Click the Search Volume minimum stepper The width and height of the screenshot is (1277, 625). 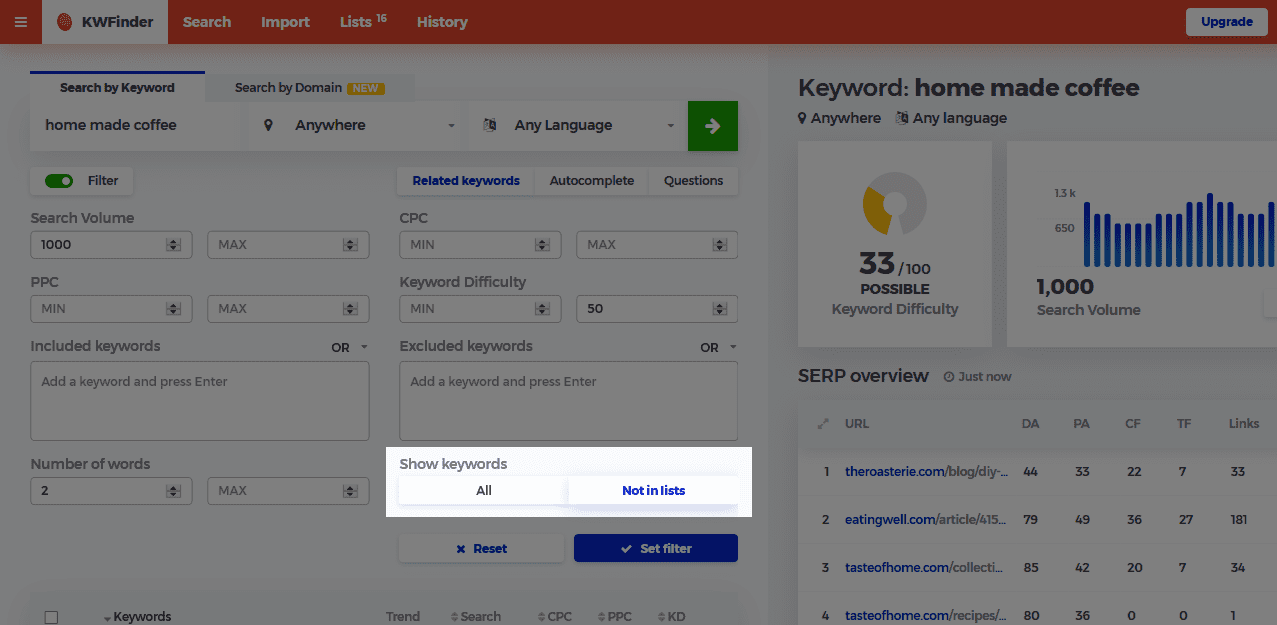pyautogui.click(x=173, y=244)
